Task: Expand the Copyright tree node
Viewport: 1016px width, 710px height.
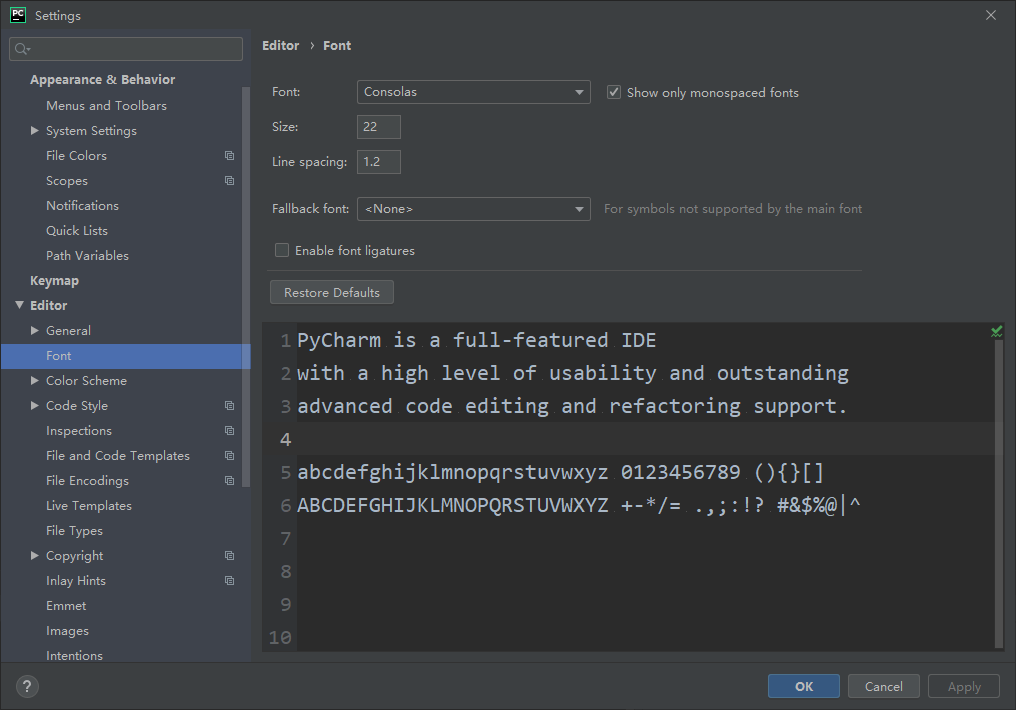Action: (35, 556)
